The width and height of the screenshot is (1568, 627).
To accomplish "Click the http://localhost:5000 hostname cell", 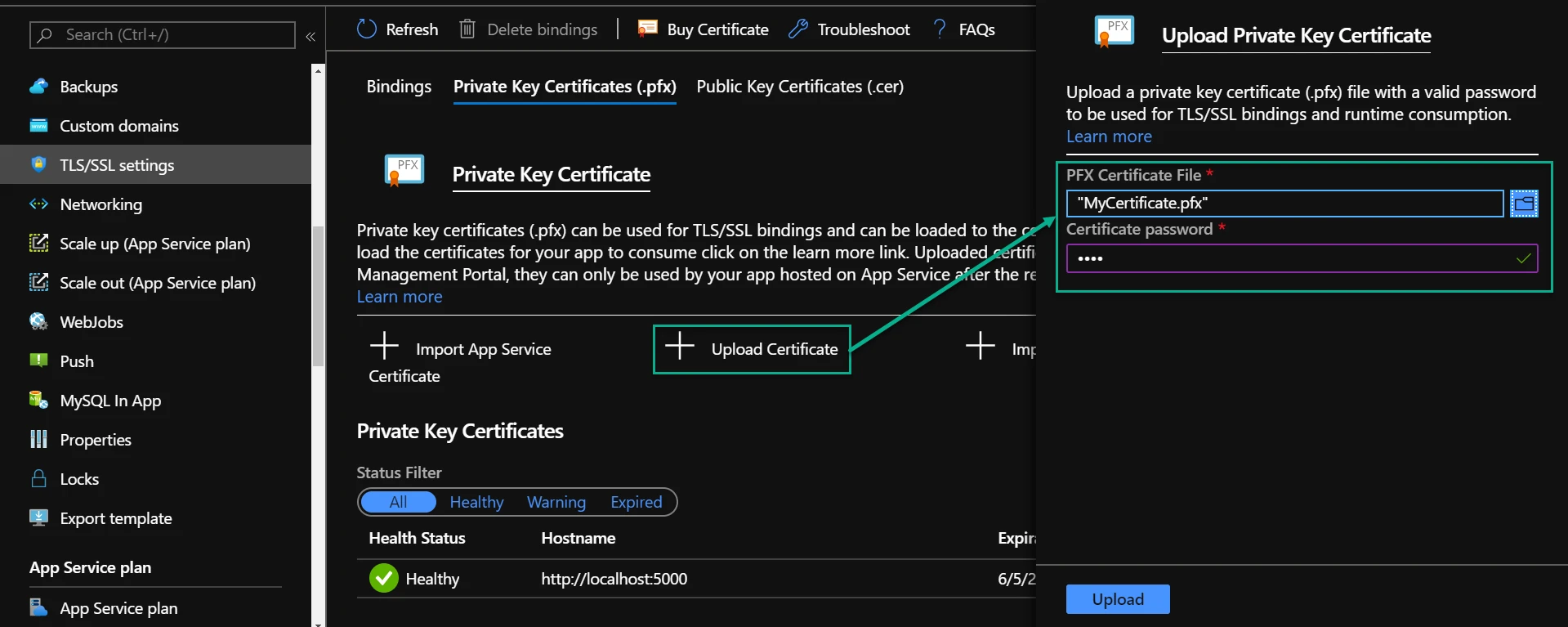I will tap(614, 579).
